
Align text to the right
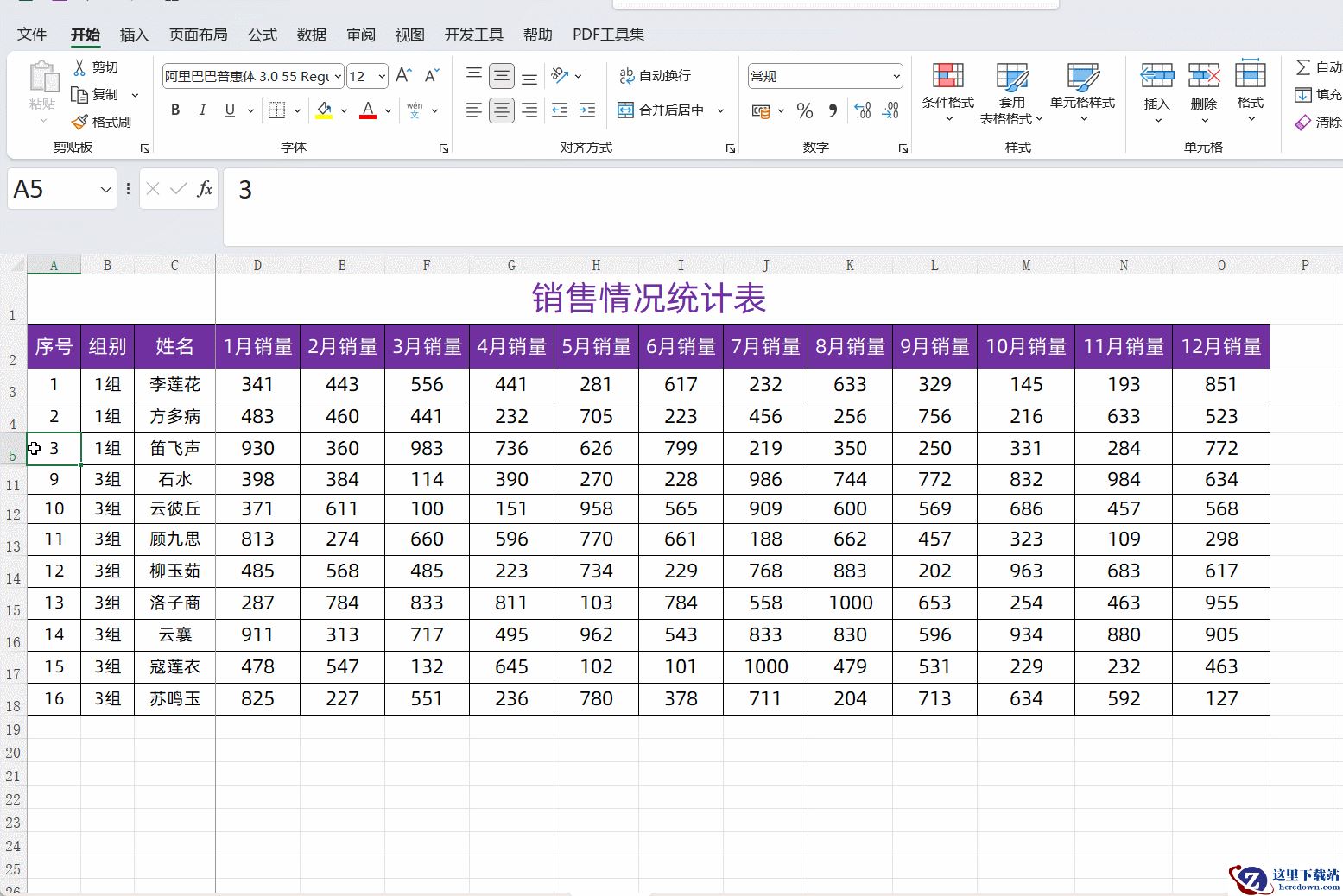pyautogui.click(x=529, y=110)
